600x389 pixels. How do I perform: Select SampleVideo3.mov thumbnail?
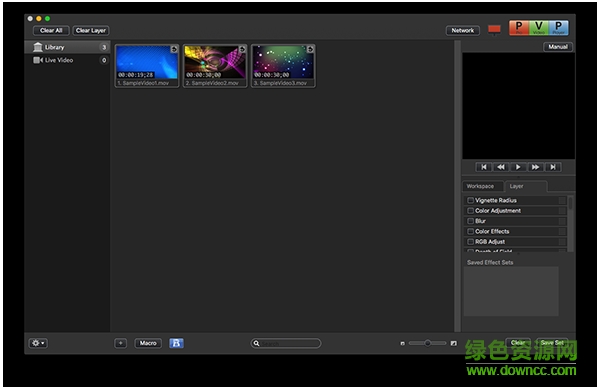283,66
